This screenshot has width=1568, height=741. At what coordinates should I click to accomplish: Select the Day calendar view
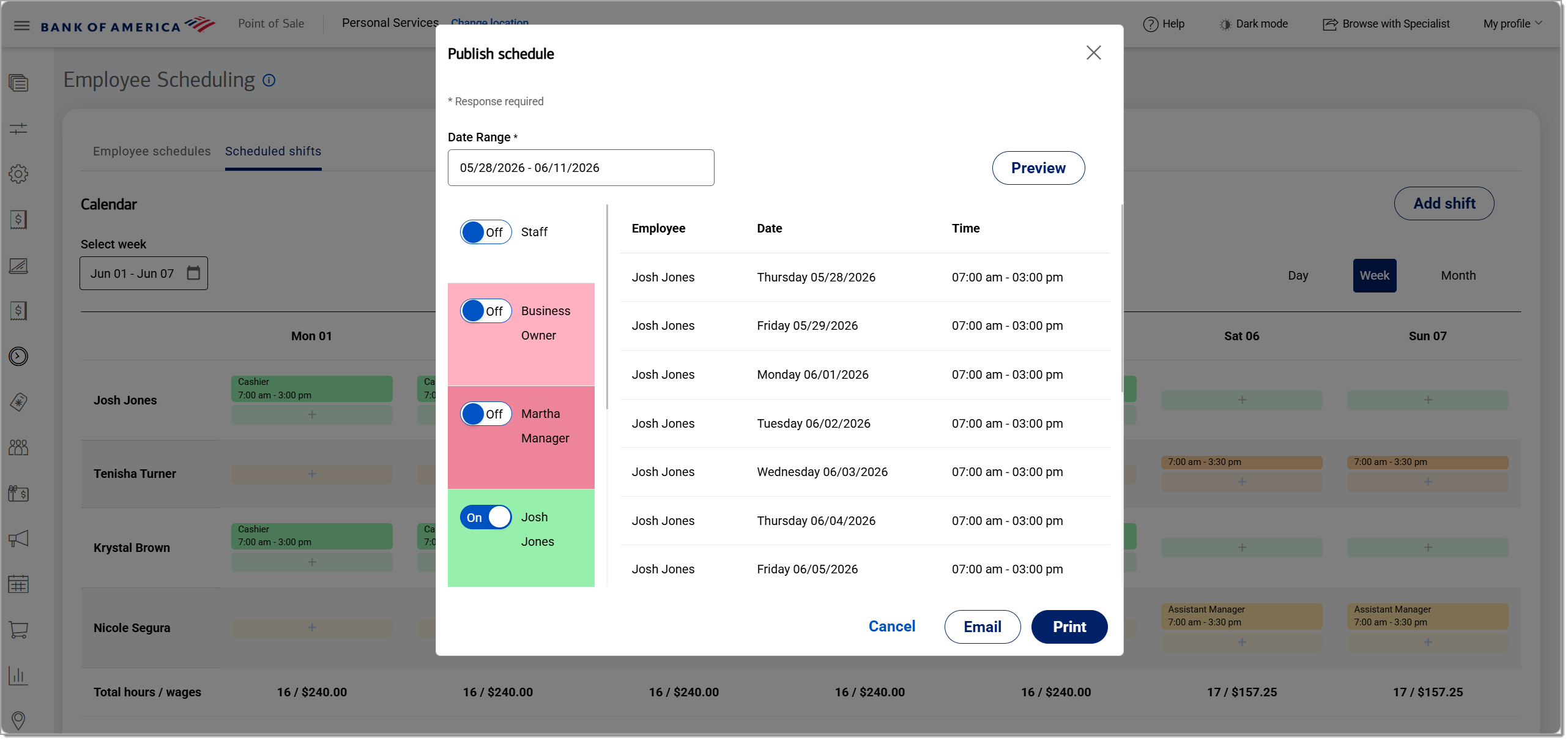pyautogui.click(x=1298, y=275)
